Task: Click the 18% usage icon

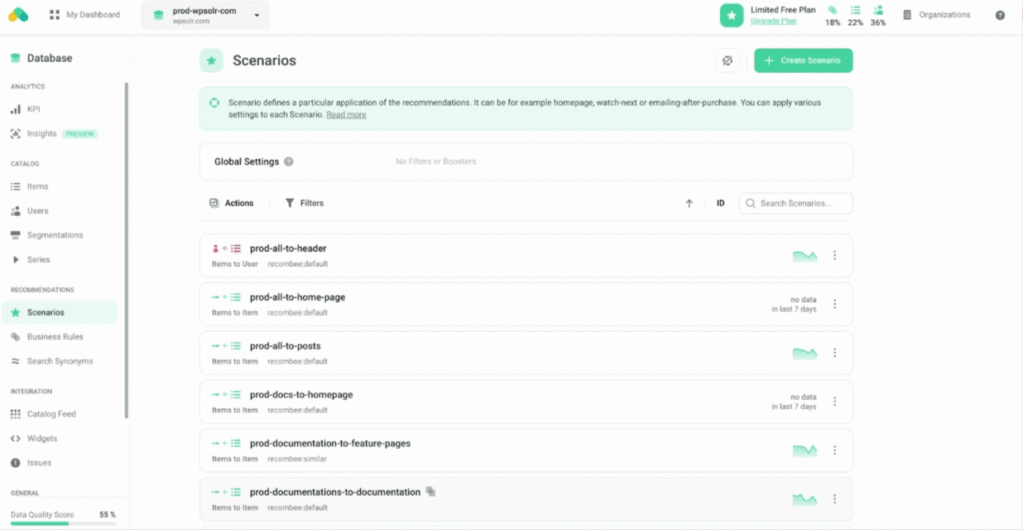Action: 833,10
